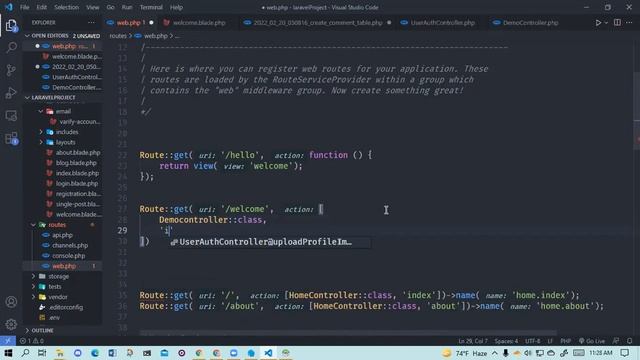
Task: Open the Search view in activity bar
Action: tap(11, 47)
